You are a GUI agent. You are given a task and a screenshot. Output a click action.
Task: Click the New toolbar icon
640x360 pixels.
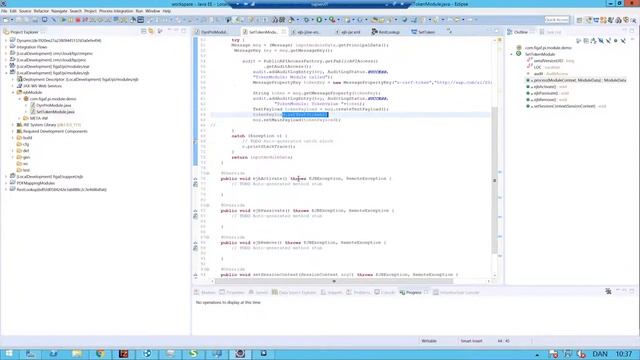tap(6, 20)
